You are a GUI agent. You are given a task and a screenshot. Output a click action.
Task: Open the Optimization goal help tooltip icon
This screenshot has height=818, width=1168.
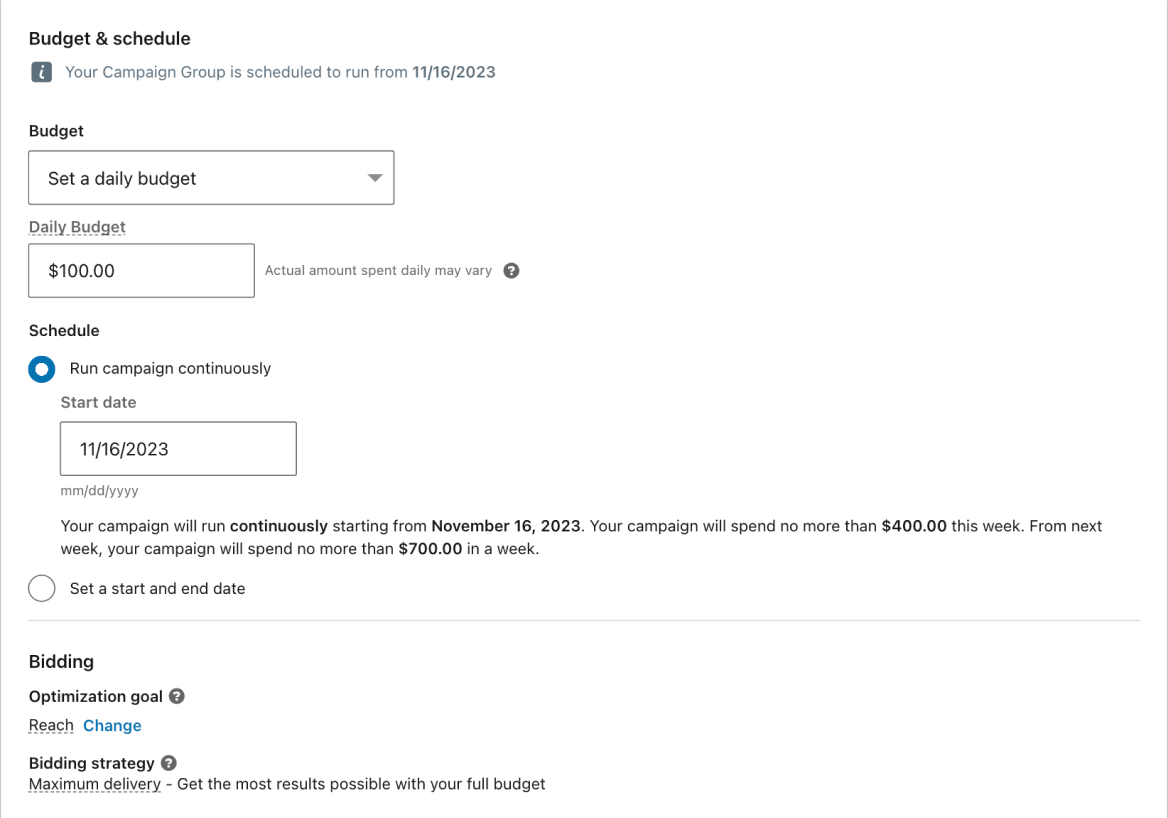pyautogui.click(x=177, y=696)
